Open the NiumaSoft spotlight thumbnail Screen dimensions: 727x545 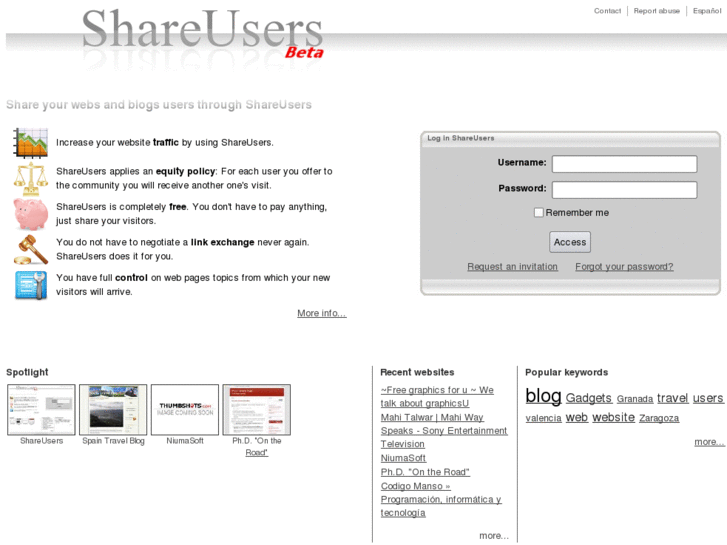[185, 410]
